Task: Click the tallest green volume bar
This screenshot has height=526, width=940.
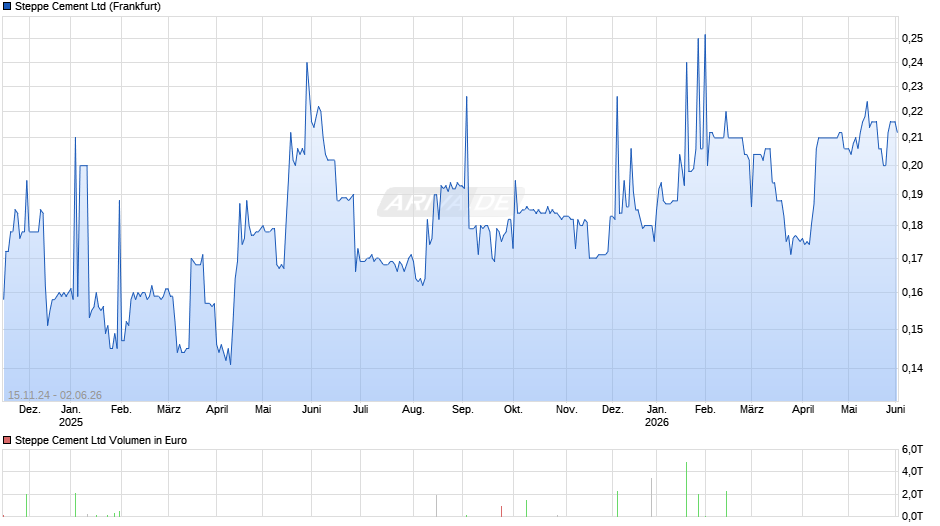Action: (x=686, y=489)
